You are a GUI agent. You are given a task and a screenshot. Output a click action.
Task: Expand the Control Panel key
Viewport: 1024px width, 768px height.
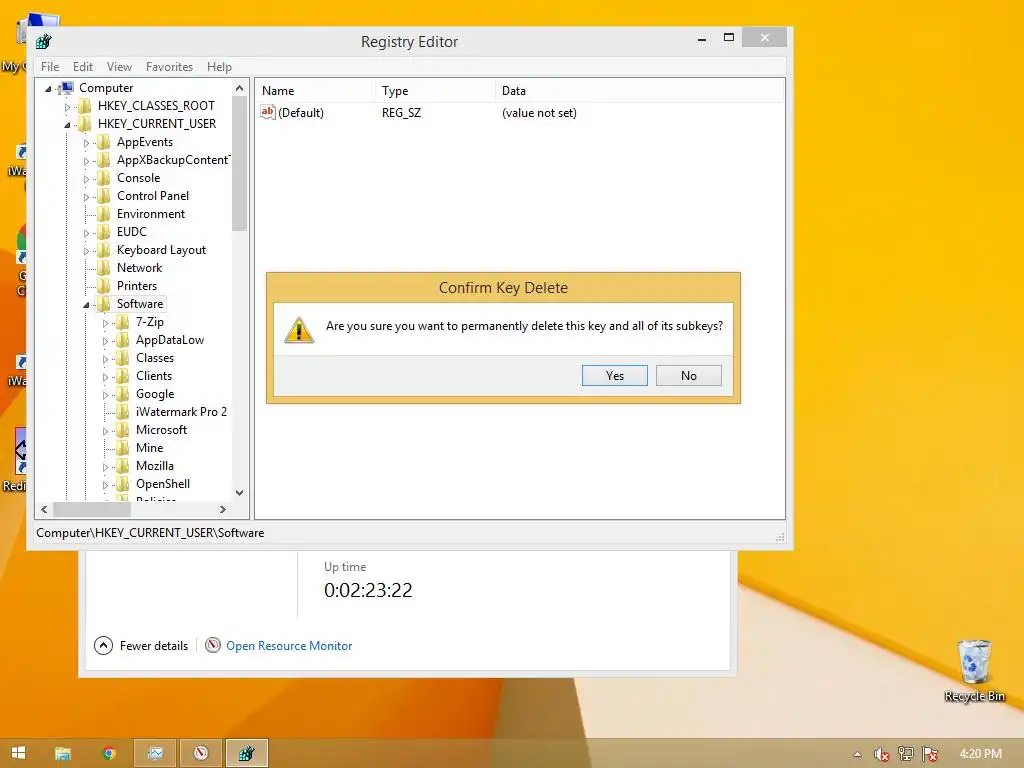[86, 197]
